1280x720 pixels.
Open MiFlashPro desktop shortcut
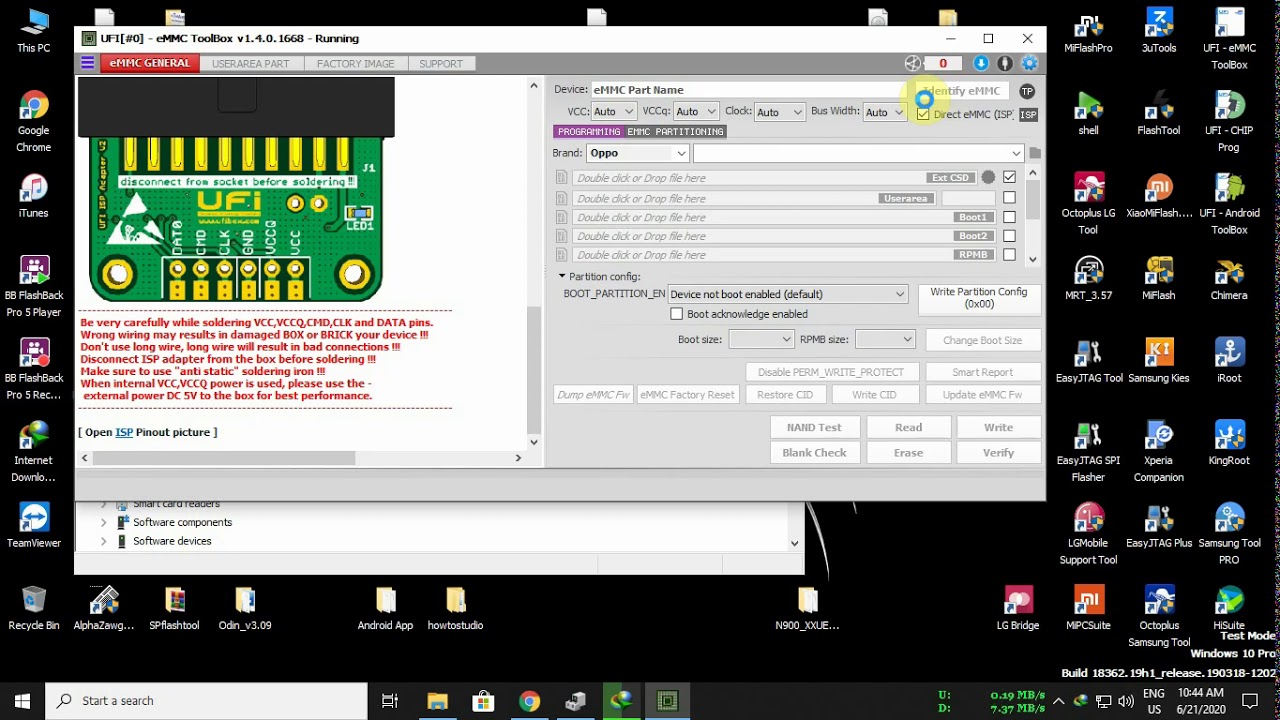click(1088, 33)
